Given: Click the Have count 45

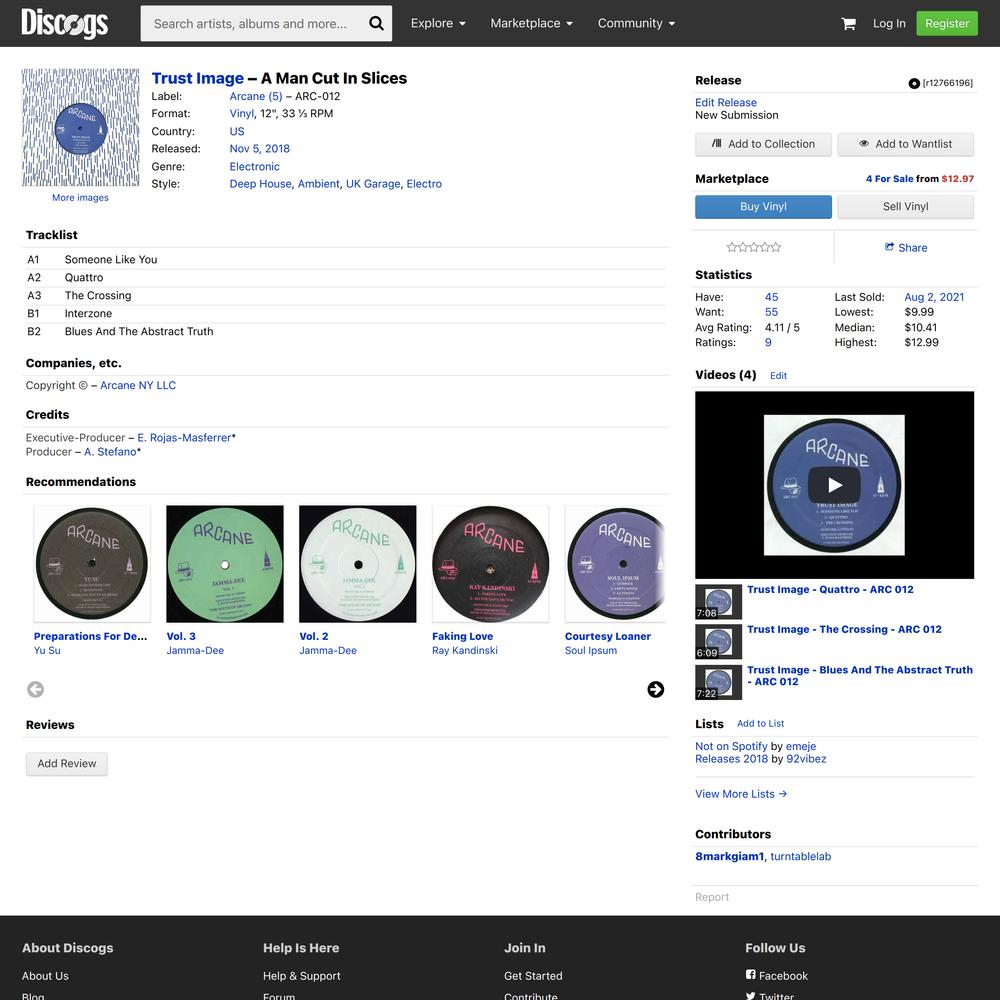Looking at the screenshot, I should pos(771,297).
